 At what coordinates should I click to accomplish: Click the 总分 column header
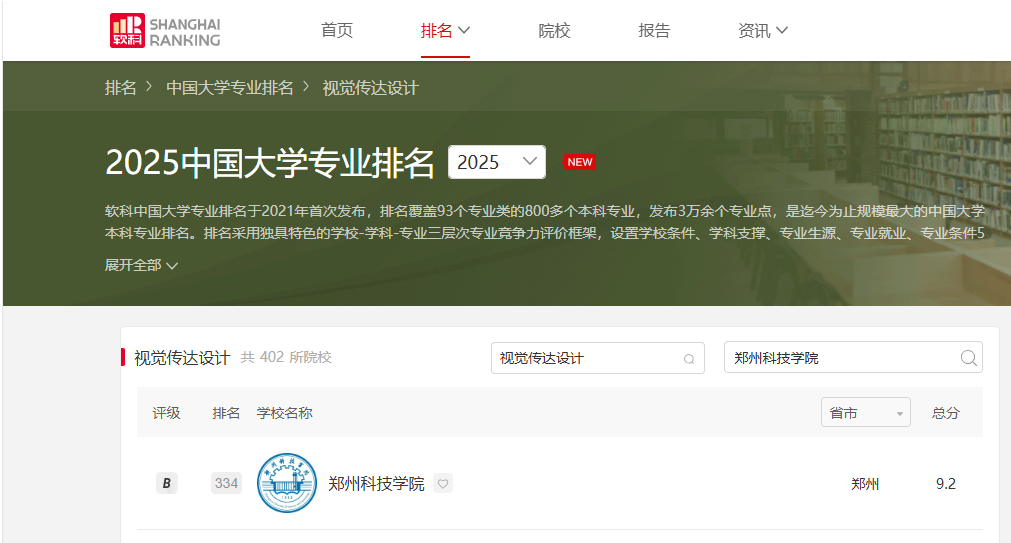click(945, 413)
